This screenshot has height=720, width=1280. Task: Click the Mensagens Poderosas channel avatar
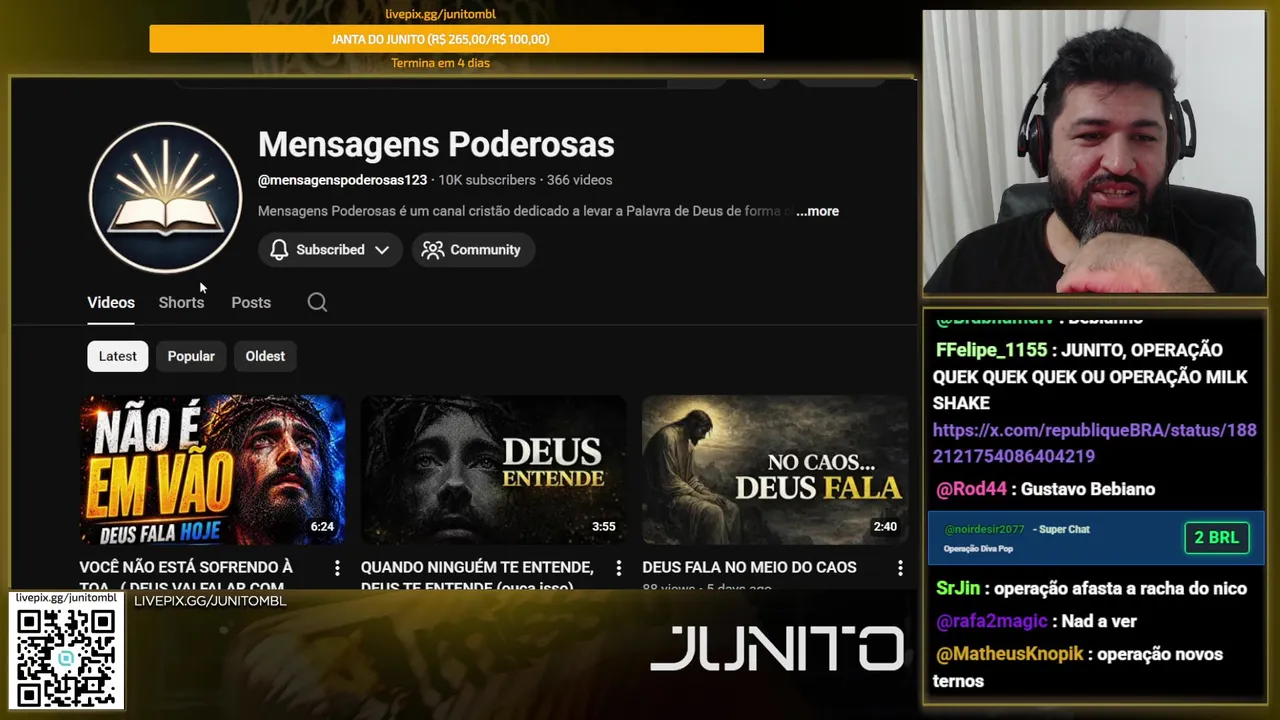coord(165,196)
